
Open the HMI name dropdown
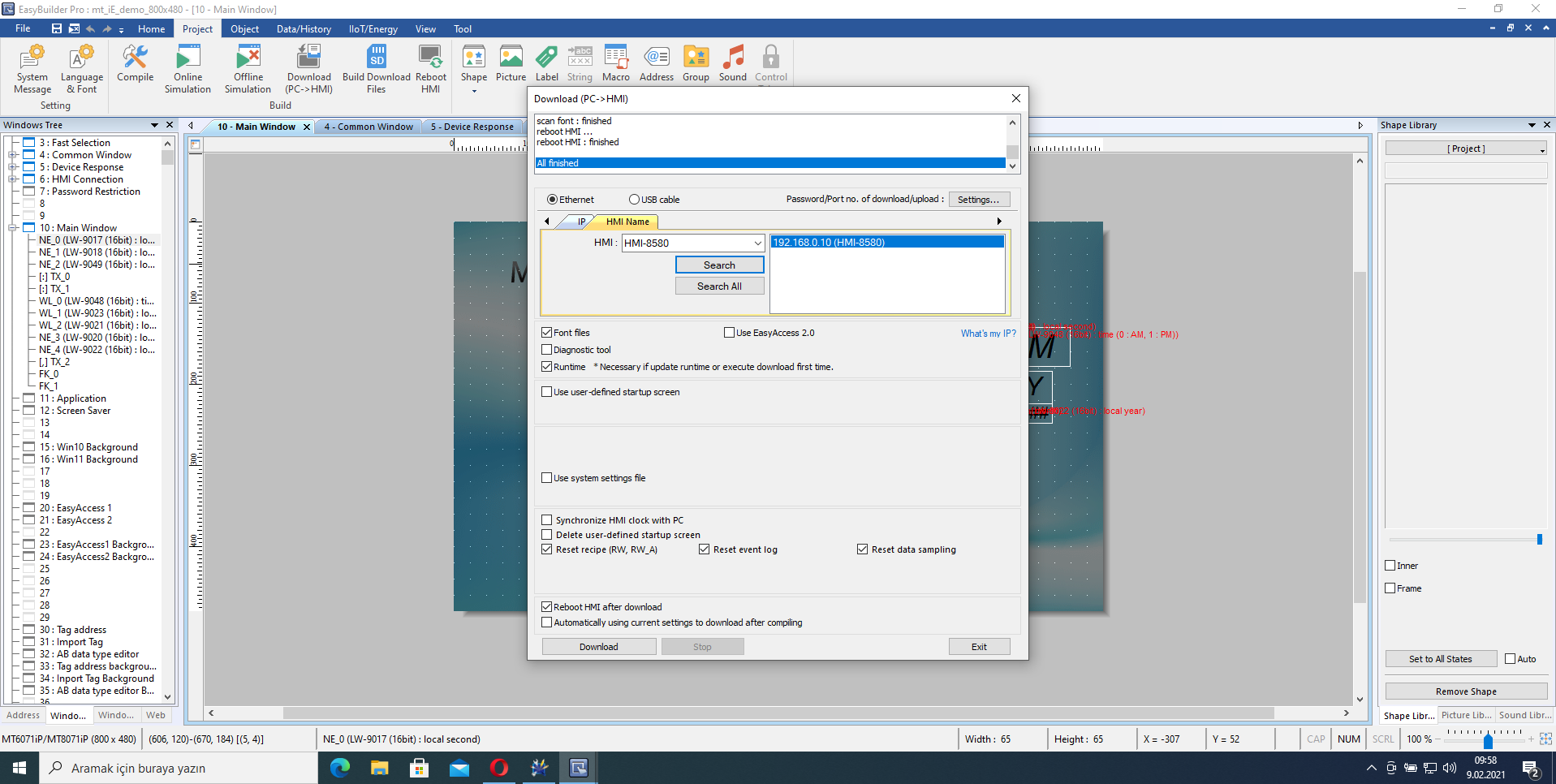(x=757, y=243)
